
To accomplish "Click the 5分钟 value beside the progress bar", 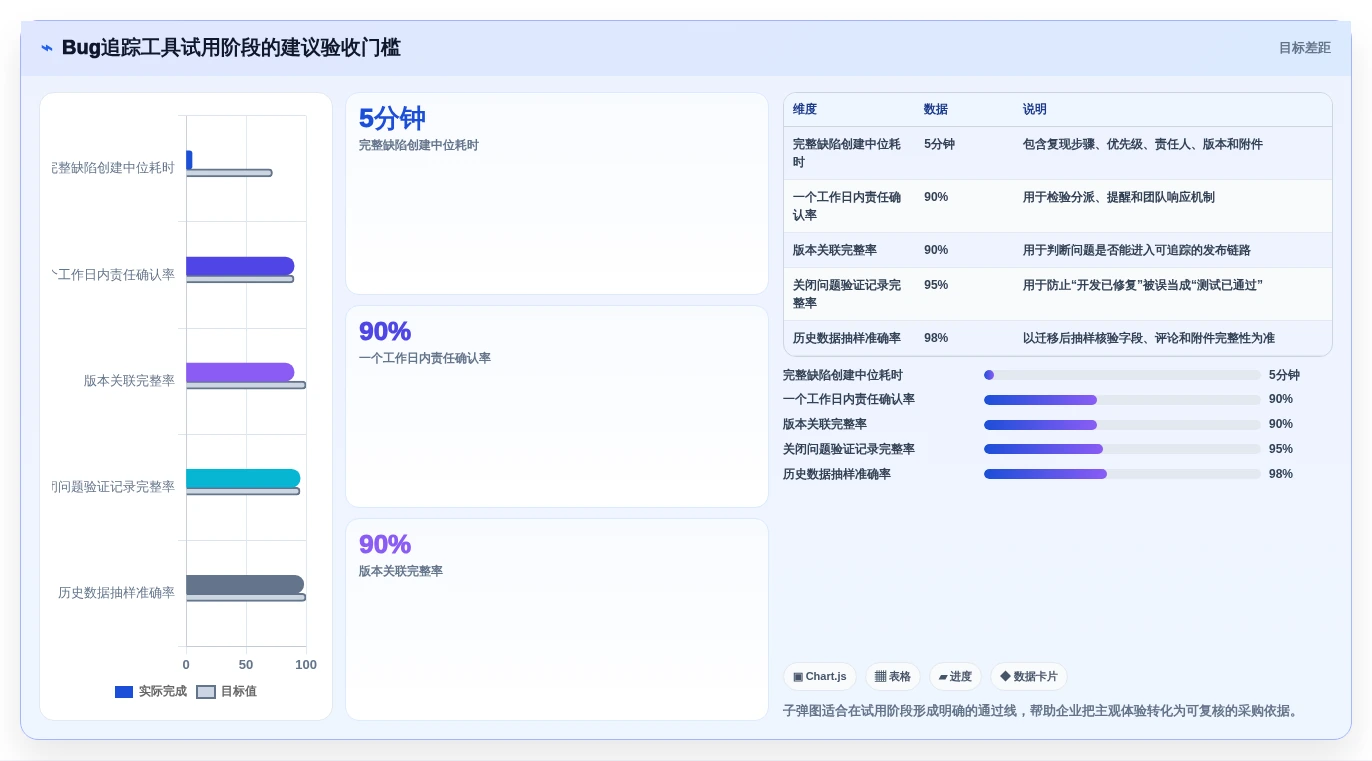I will click(1284, 375).
